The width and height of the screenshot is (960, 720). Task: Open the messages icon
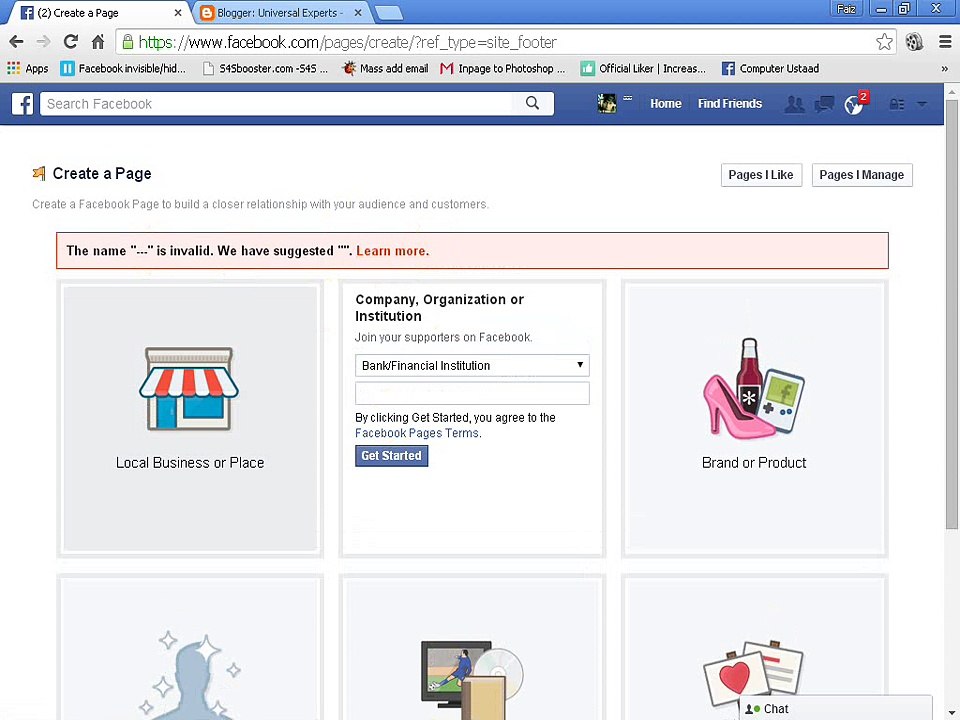[824, 104]
